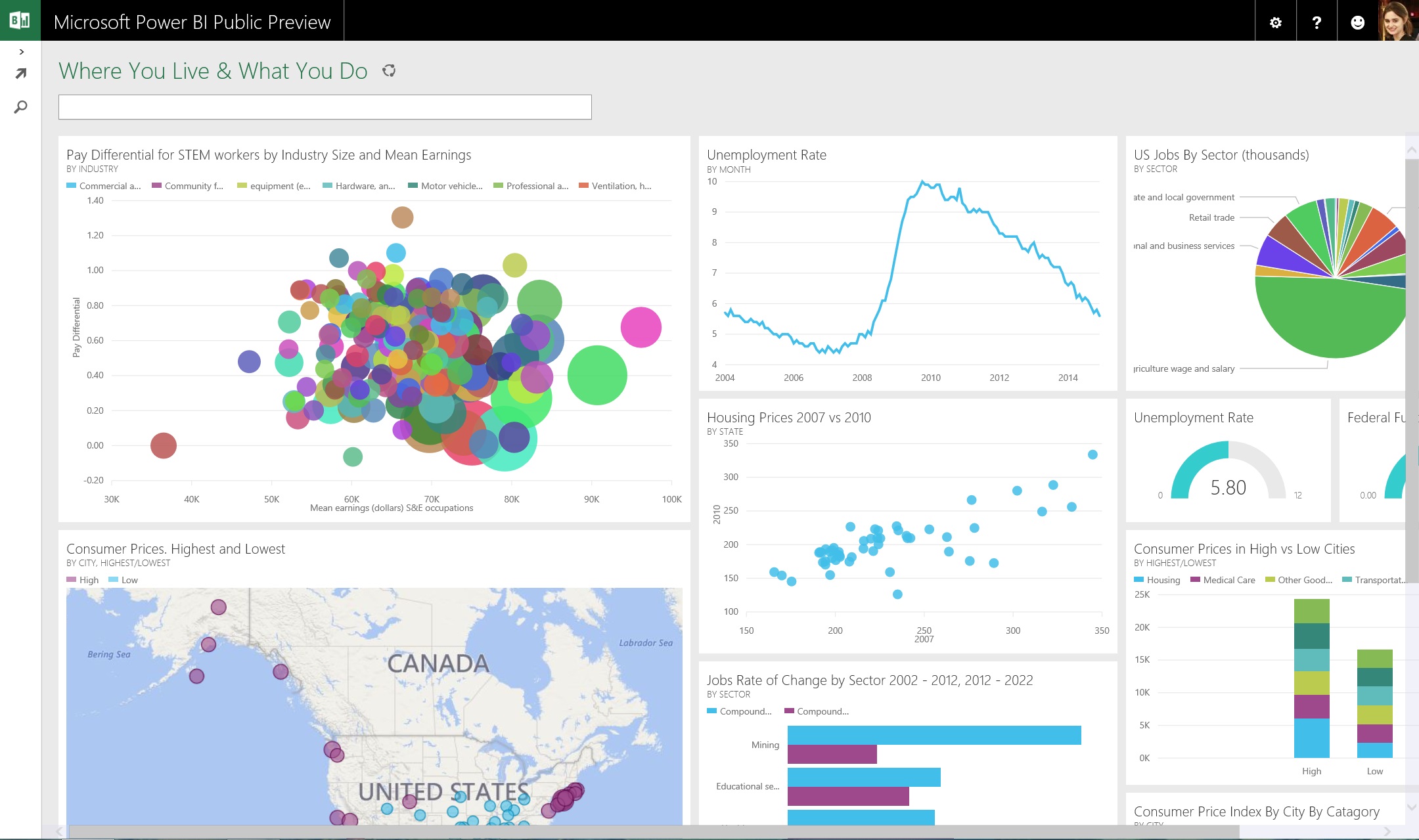
Task: Select the Housing Prices 2007 vs 2010 chart
Action: pyautogui.click(x=908, y=530)
